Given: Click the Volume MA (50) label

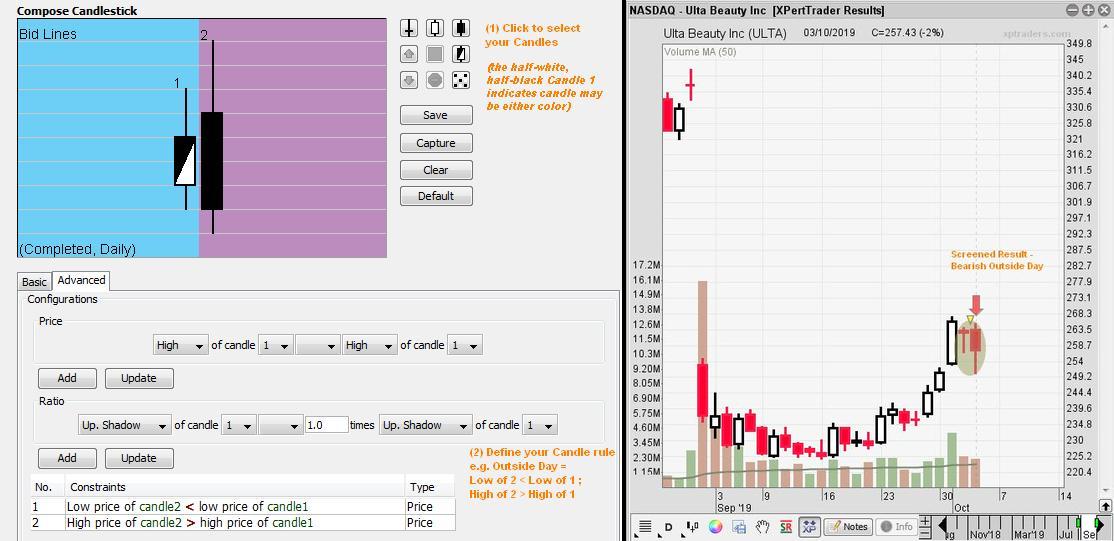Looking at the screenshot, I should (700, 52).
